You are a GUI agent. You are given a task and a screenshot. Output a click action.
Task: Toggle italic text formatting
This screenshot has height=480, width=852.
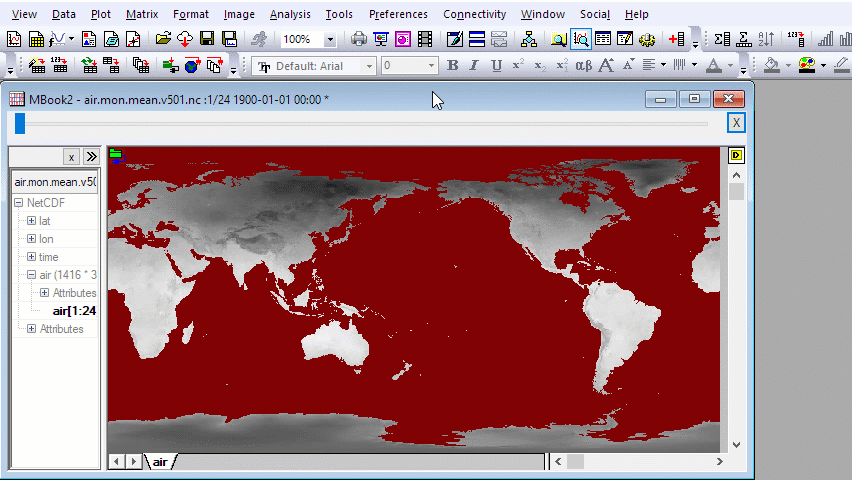pyautogui.click(x=474, y=66)
